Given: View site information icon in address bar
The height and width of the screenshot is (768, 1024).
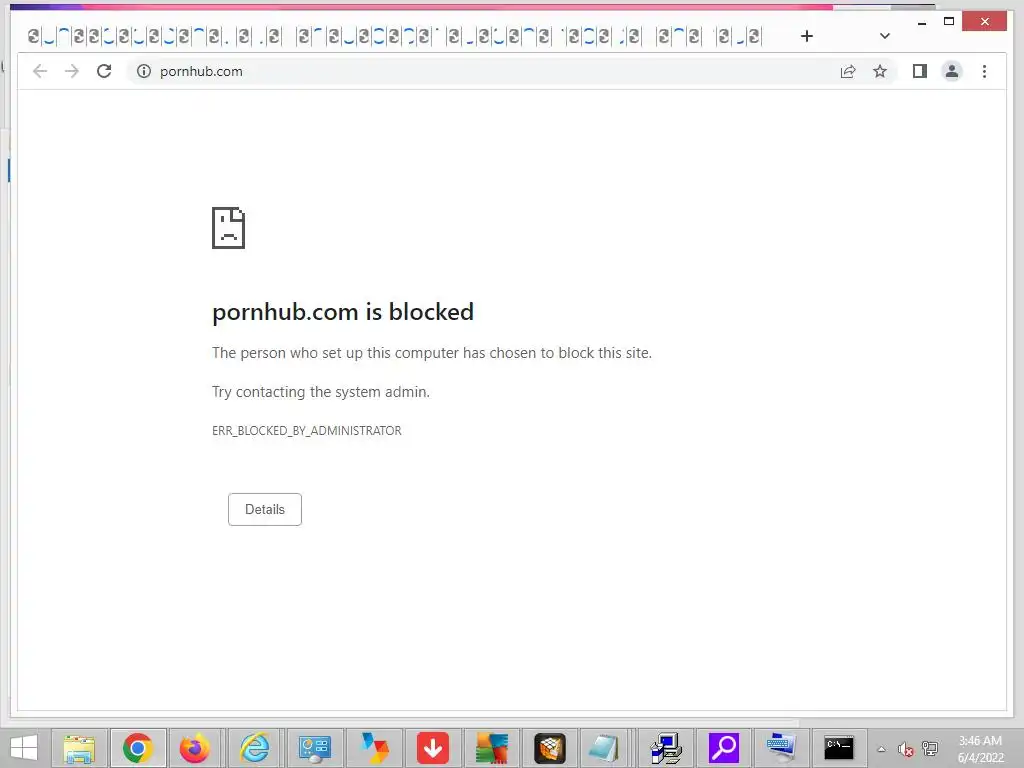Looking at the screenshot, I should [144, 71].
